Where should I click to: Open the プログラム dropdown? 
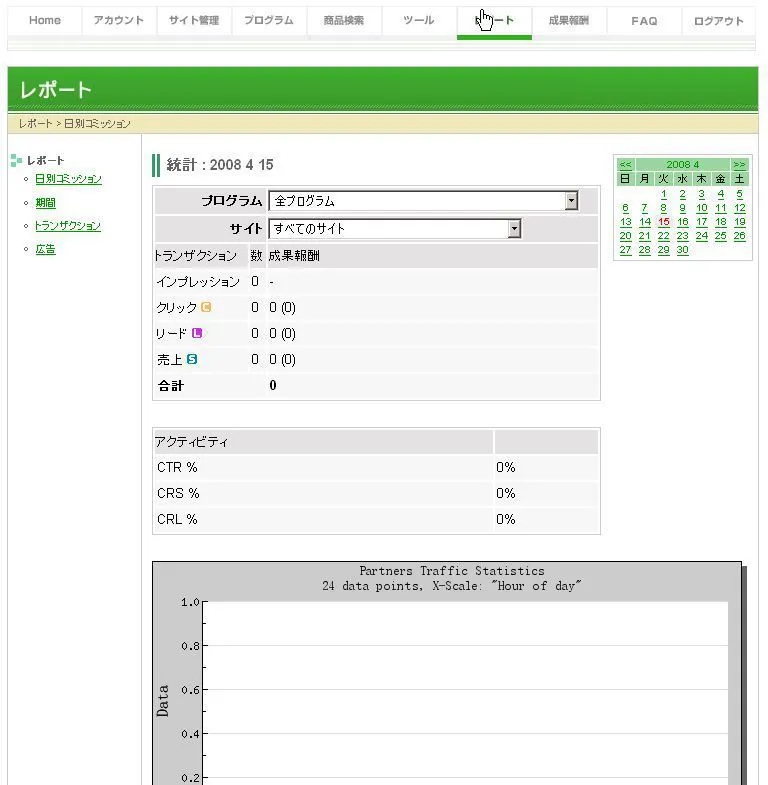click(571, 201)
